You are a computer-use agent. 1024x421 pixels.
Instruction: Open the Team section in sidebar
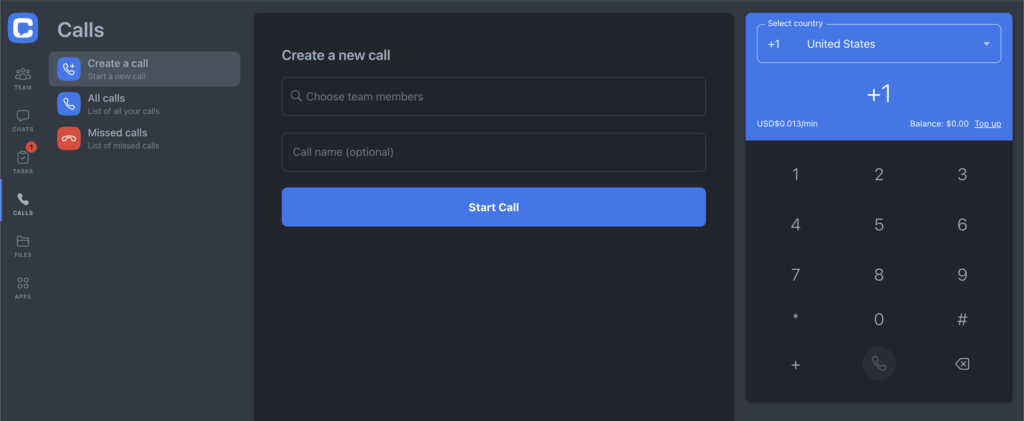tap(23, 78)
